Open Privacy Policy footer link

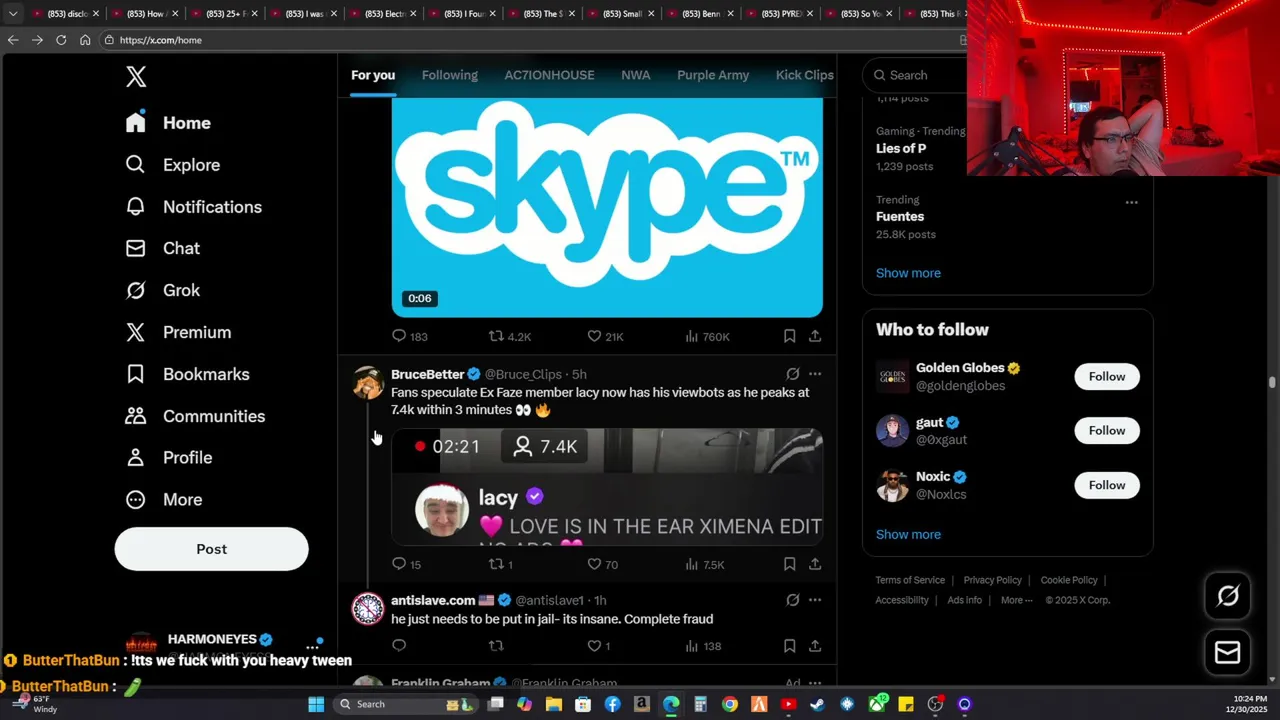(x=992, y=580)
